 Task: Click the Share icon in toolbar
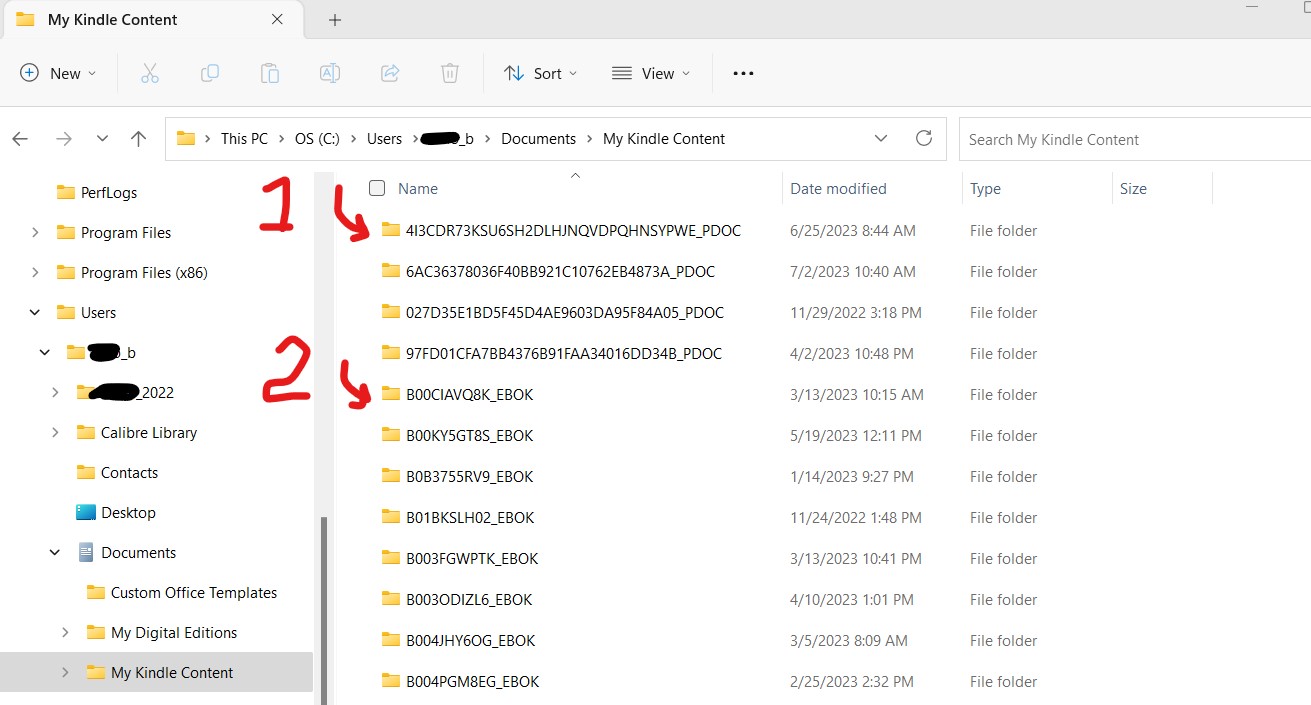[x=390, y=73]
